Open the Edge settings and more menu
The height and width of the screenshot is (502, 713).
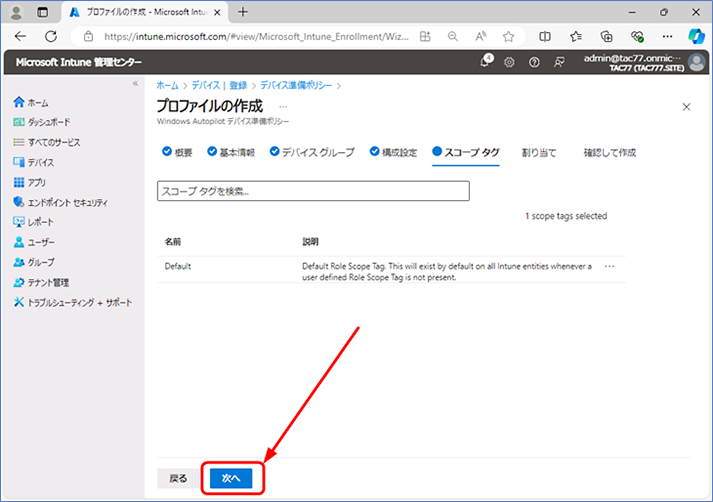(x=668, y=36)
